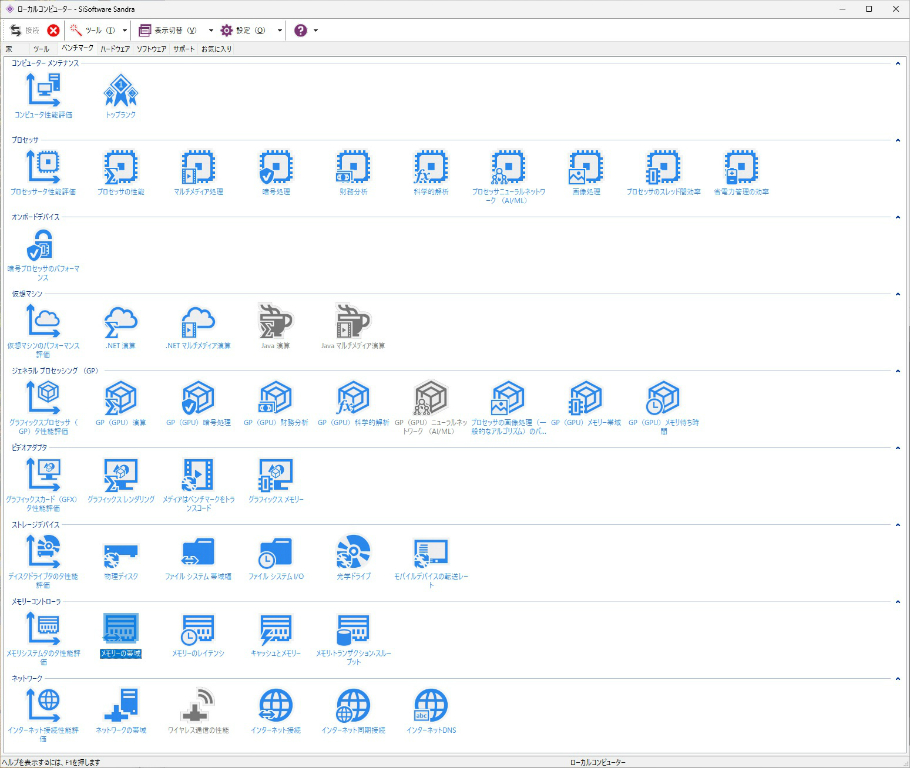Open the コンピュータ性能評価 benchmark icon
910x768 pixels.
point(44,96)
